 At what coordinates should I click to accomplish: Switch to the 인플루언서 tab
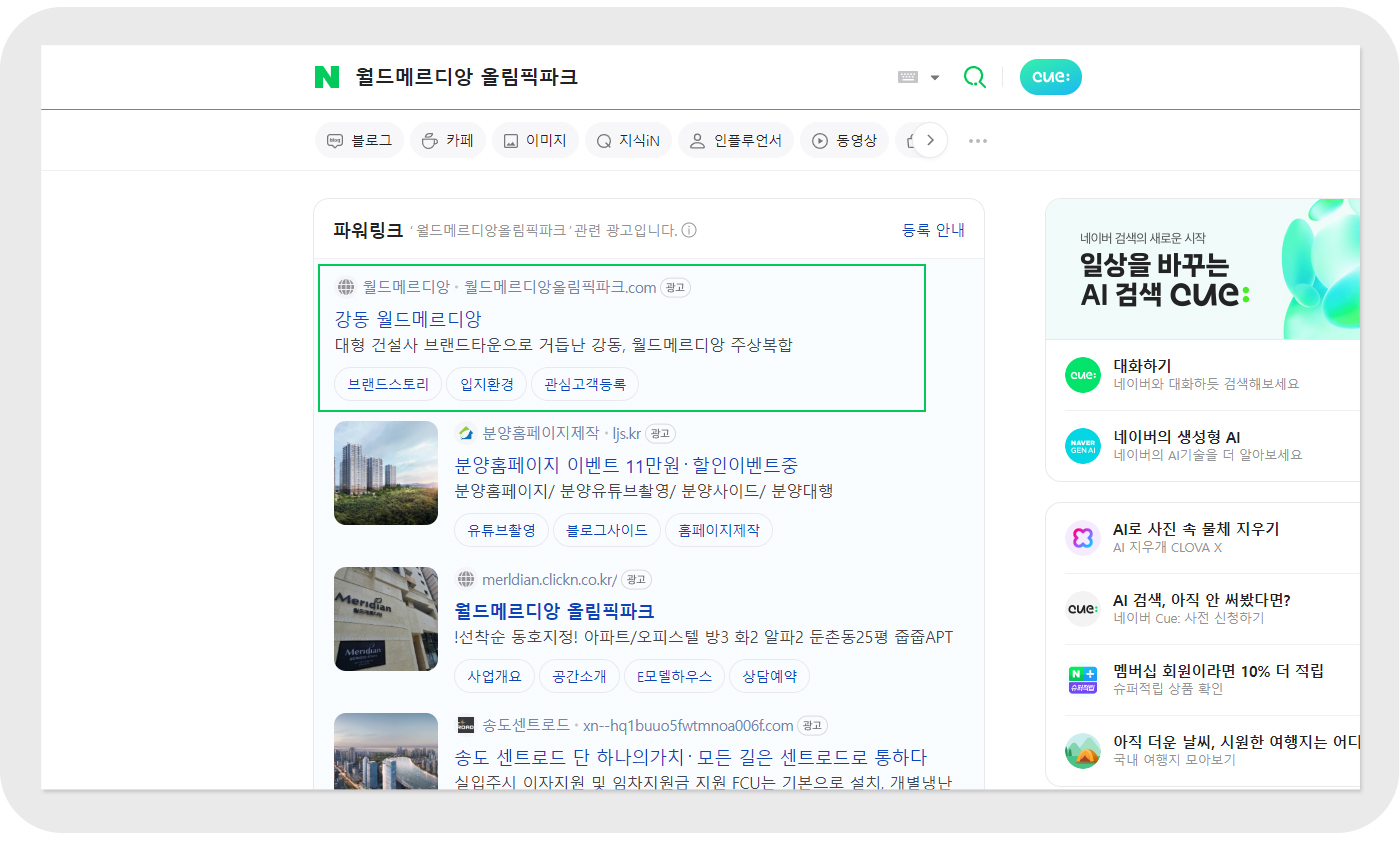tap(735, 141)
